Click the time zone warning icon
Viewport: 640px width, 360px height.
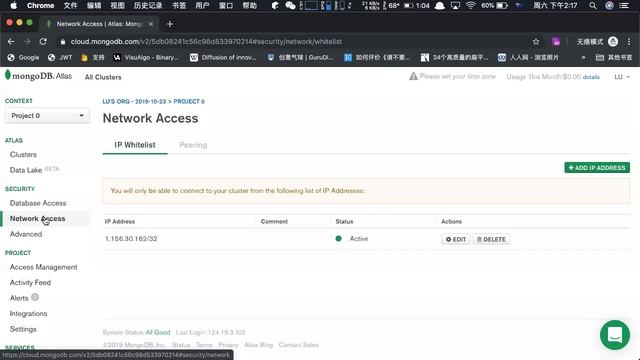click(x=413, y=76)
